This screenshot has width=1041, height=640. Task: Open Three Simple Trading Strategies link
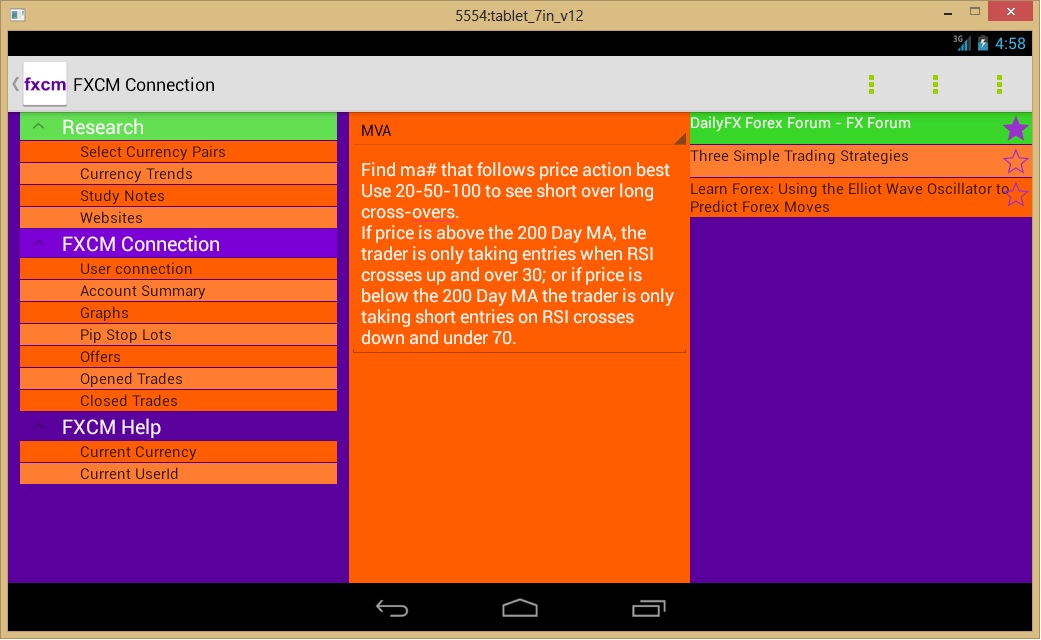point(799,156)
